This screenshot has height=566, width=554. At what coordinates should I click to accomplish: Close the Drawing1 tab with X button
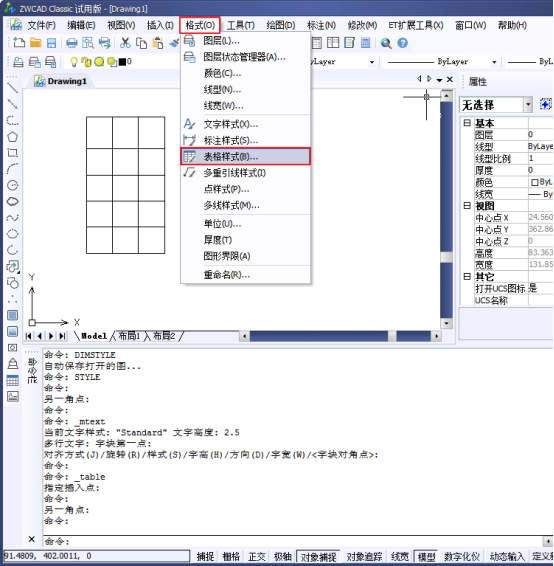point(450,79)
